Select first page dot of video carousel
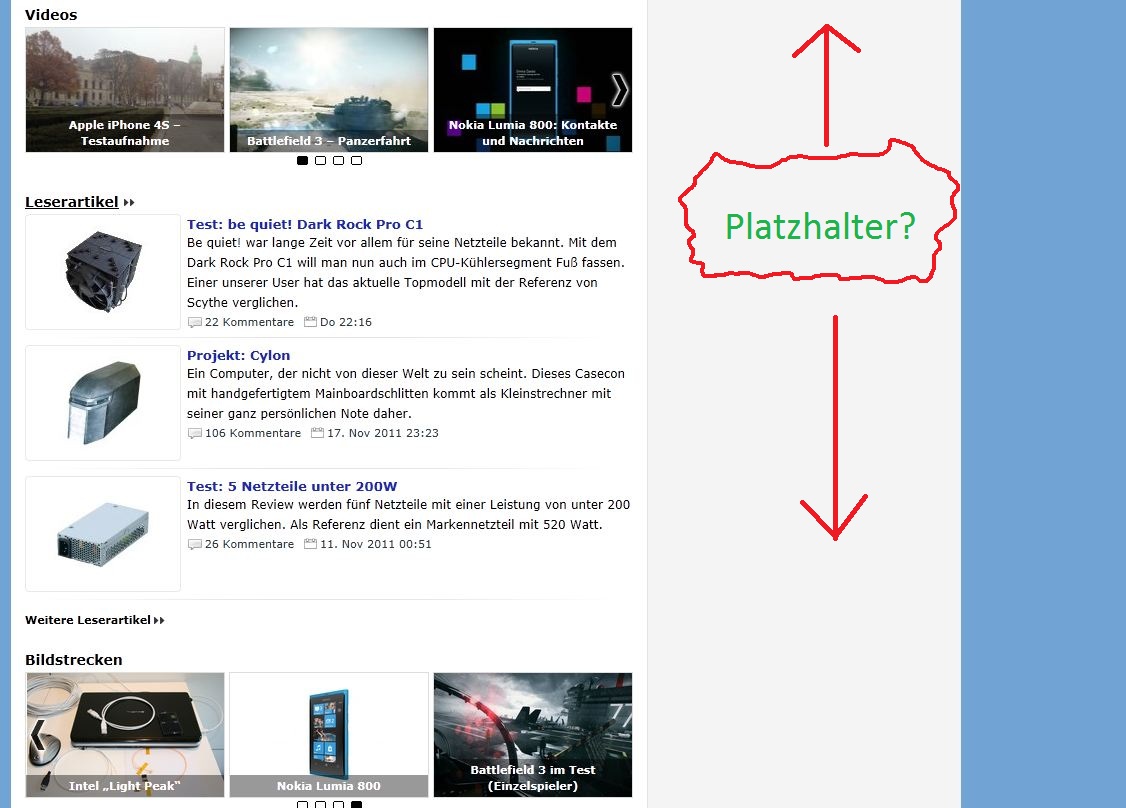This screenshot has height=808, width=1126. pyautogui.click(x=302, y=160)
